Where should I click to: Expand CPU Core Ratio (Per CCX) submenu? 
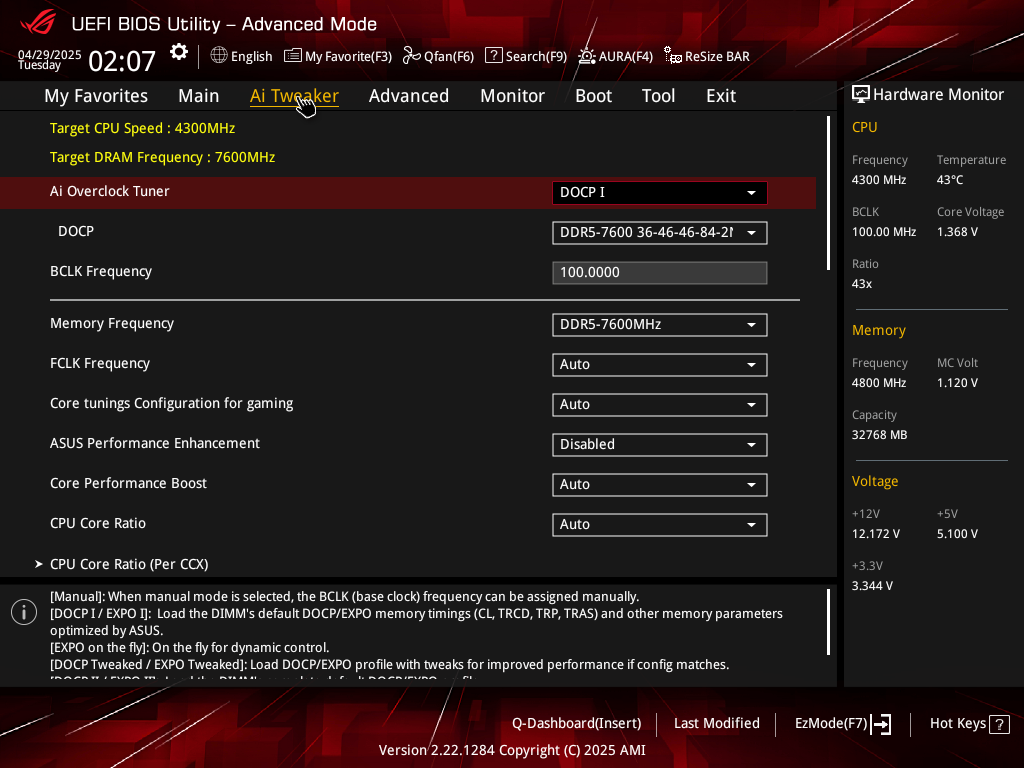click(x=129, y=564)
